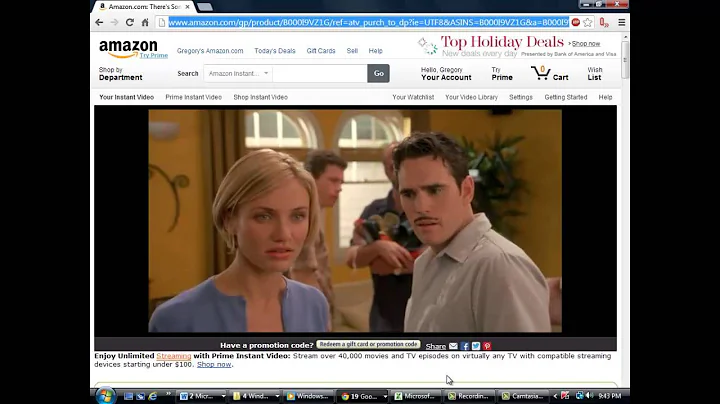Viewport: 720px width, 404px height.
Task: Open the volume control in the tray
Action: tap(590, 396)
